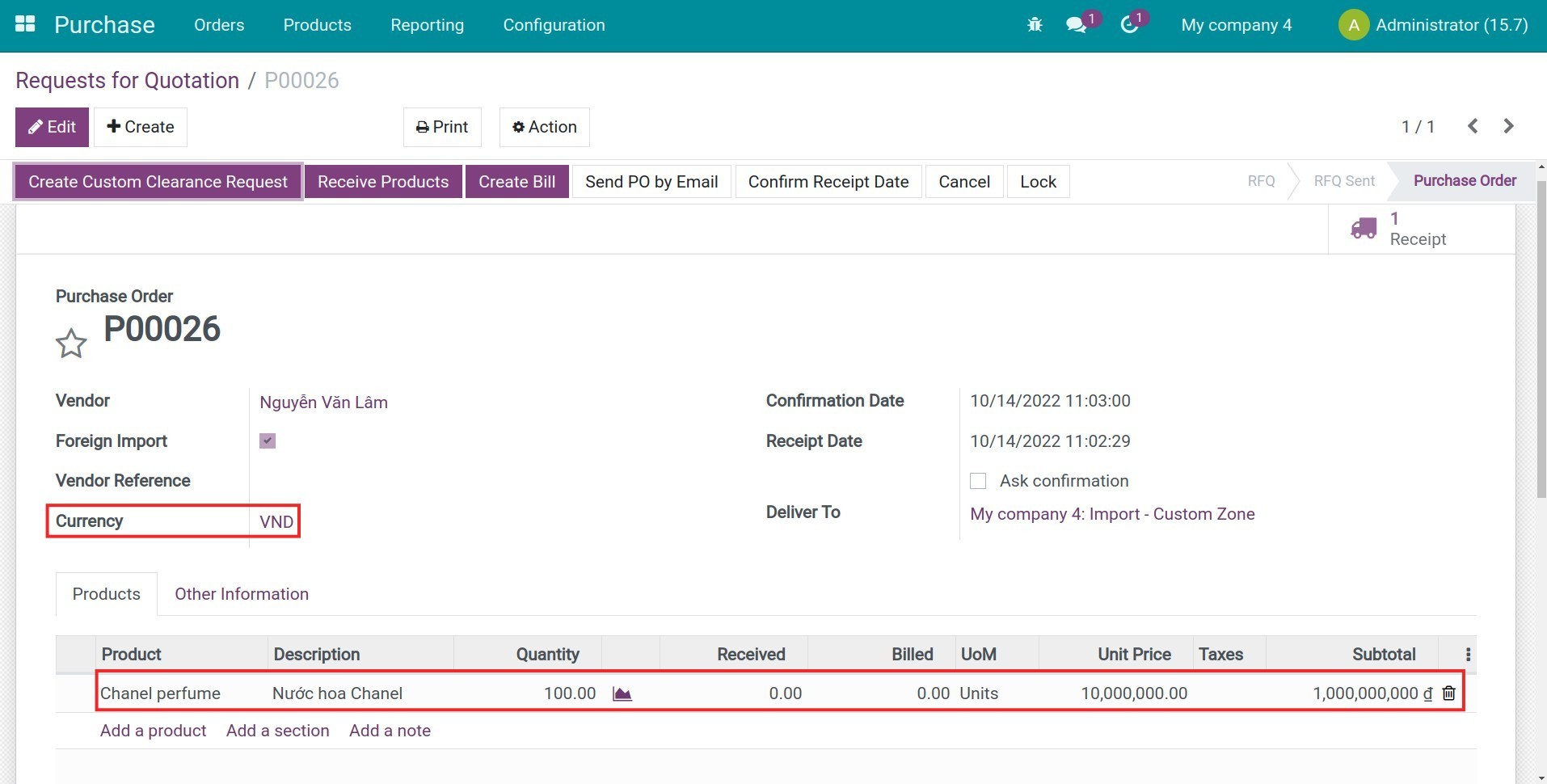Open column options via three-dot icon

(x=1467, y=654)
